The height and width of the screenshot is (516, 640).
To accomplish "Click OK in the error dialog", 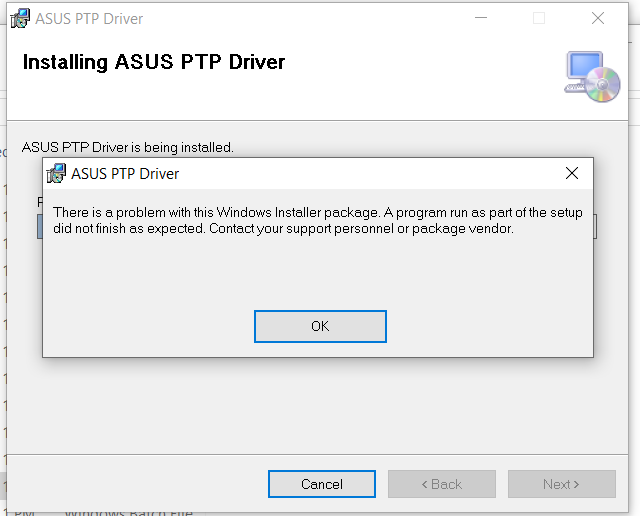I will 320,326.
